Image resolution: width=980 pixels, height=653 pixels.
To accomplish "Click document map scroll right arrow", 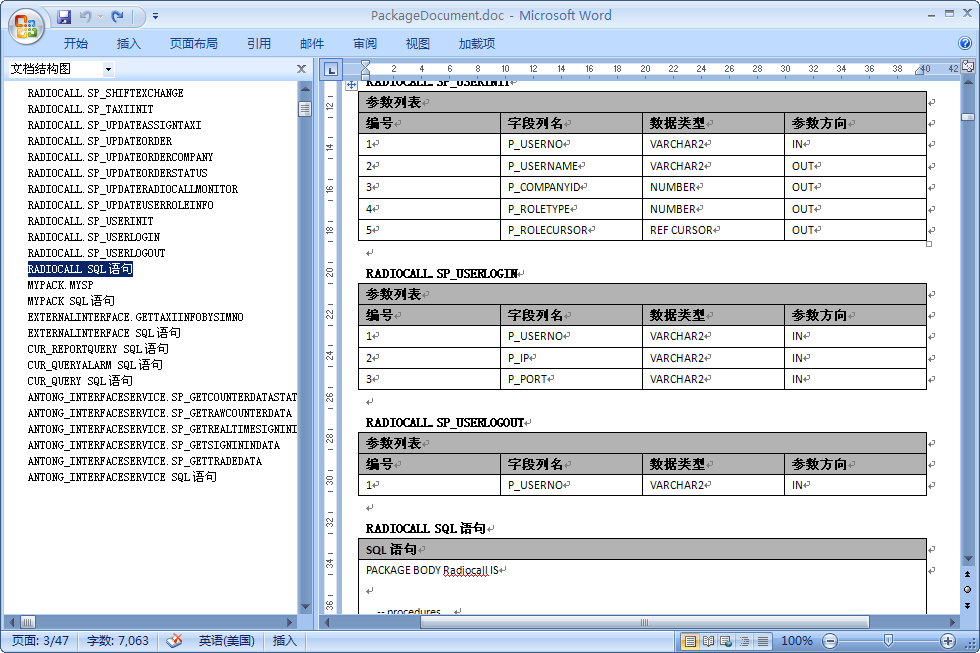I will point(289,622).
